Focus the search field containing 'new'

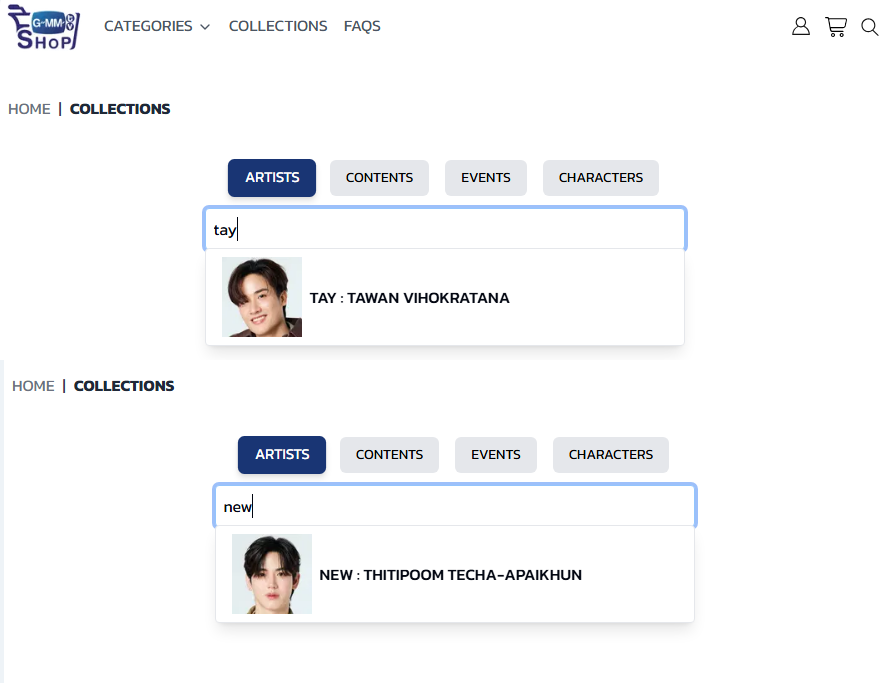(455, 506)
